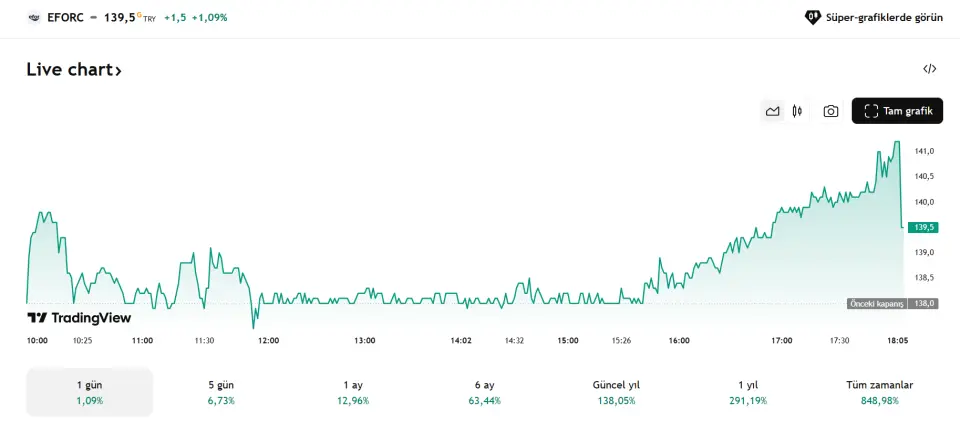Image resolution: width=960 pixels, height=421 pixels.
Task: Click the Süper-grafikler diamond icon
Action: tap(813, 17)
